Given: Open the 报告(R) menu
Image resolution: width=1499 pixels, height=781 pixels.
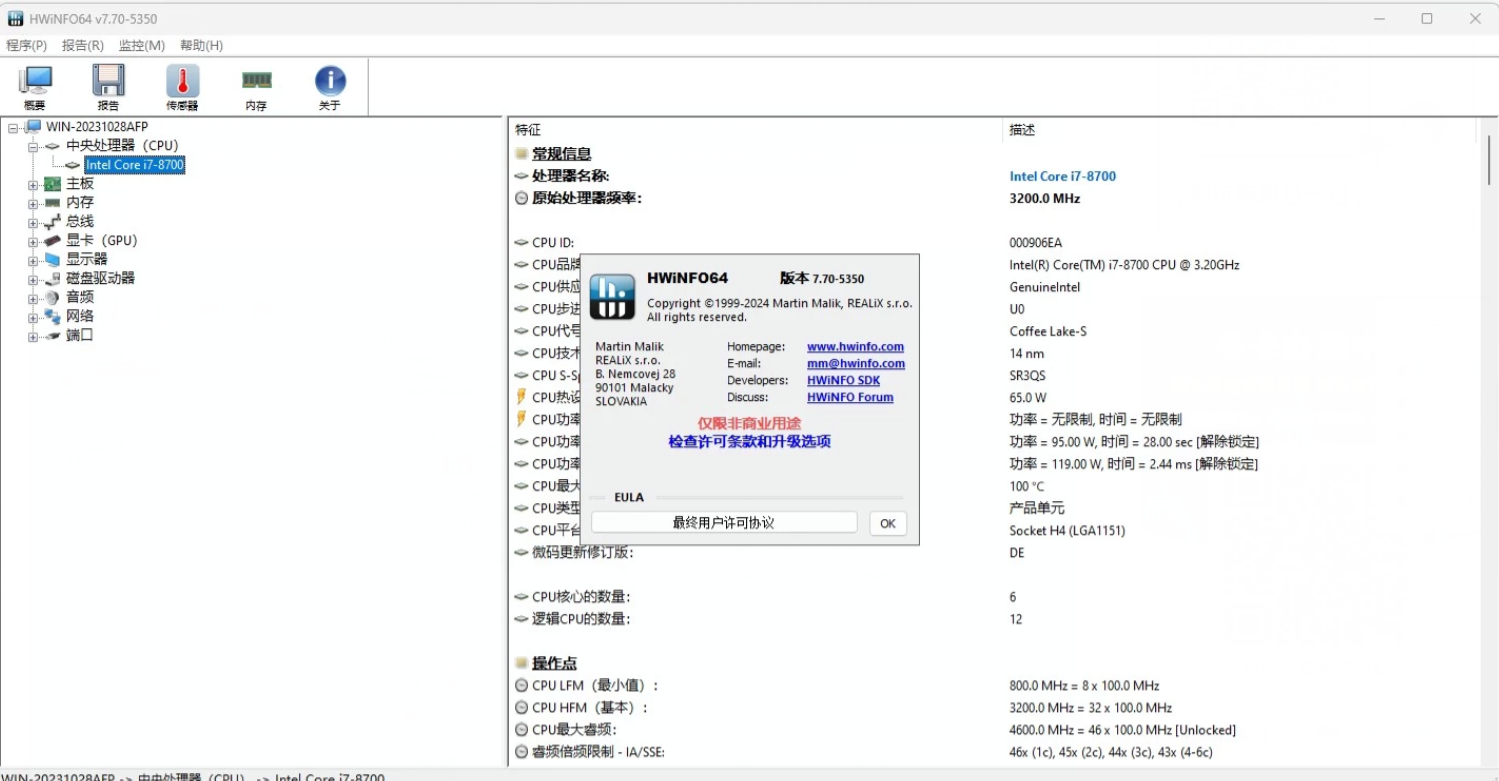Looking at the screenshot, I should pyautogui.click(x=83, y=45).
